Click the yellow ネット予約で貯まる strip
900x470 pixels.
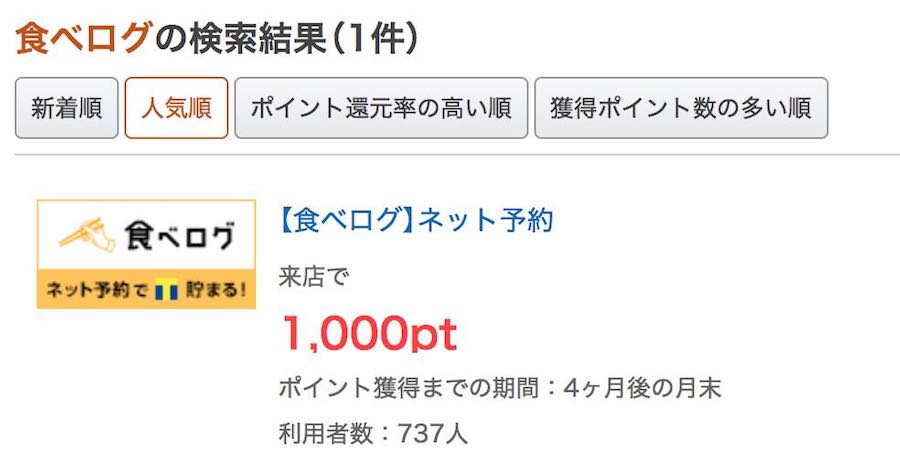point(146,291)
